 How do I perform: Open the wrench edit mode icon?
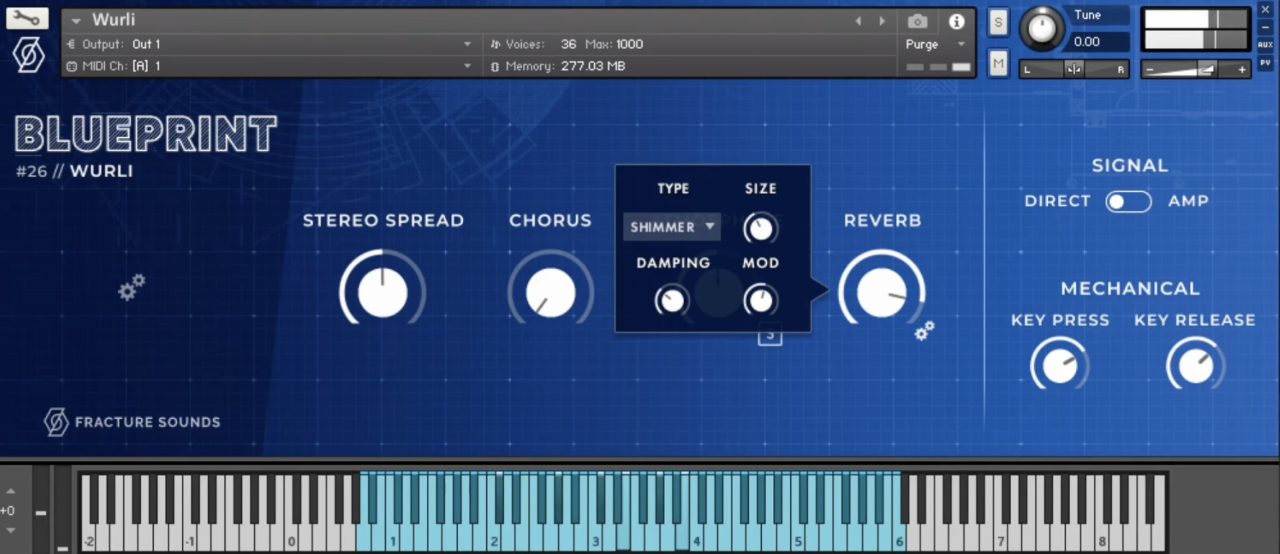[27, 18]
